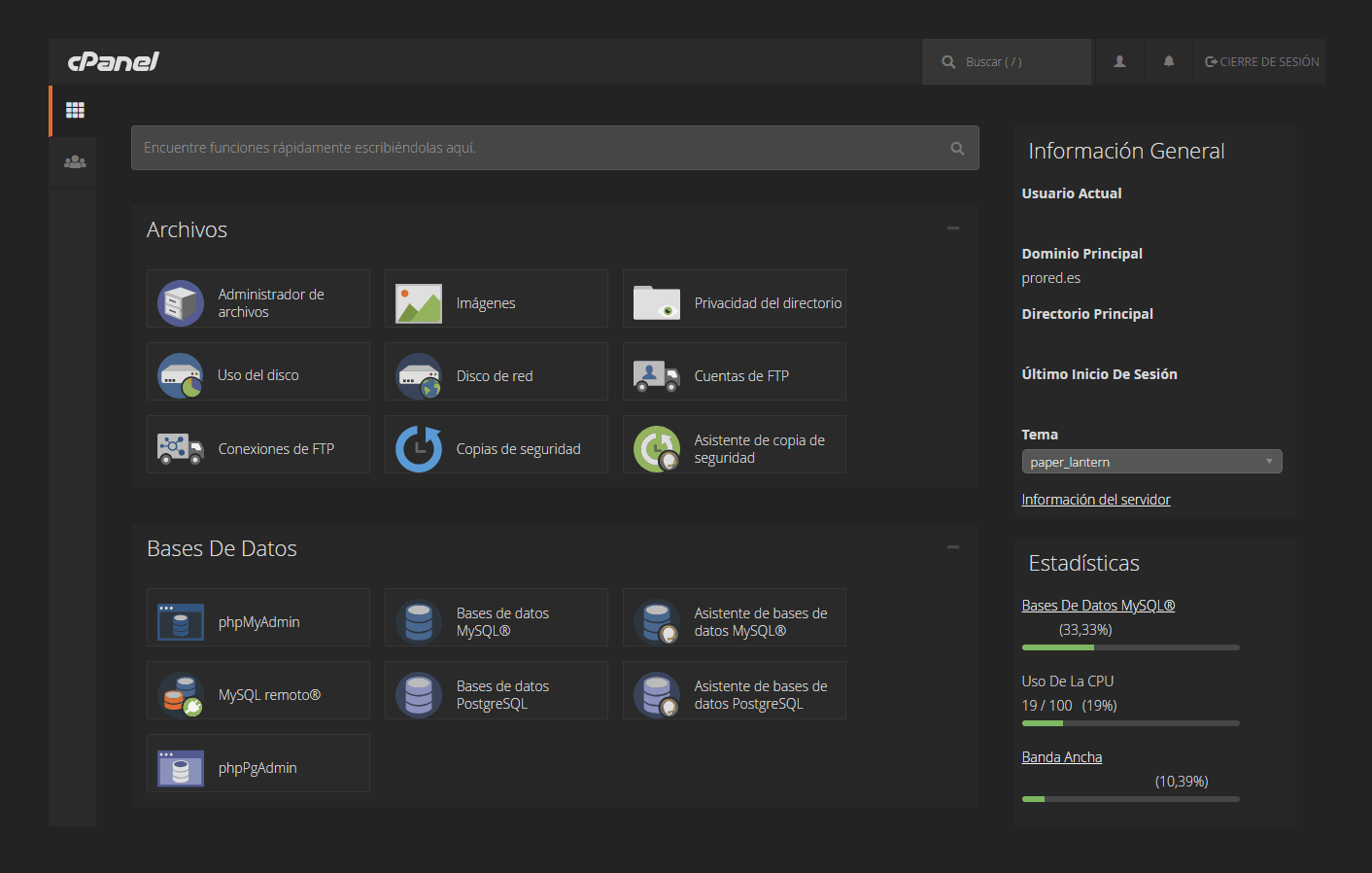Open Asistente de bases de datos PostgreSQL icon

[657, 695]
